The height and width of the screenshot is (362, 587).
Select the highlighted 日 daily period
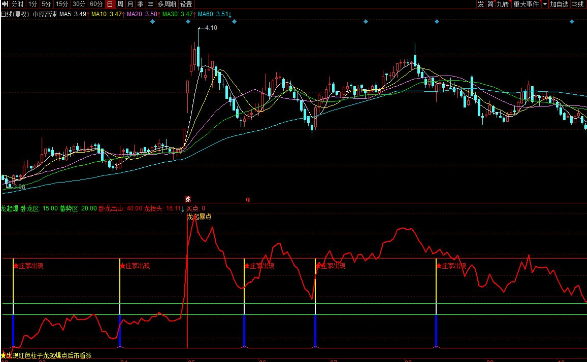coord(110,4)
